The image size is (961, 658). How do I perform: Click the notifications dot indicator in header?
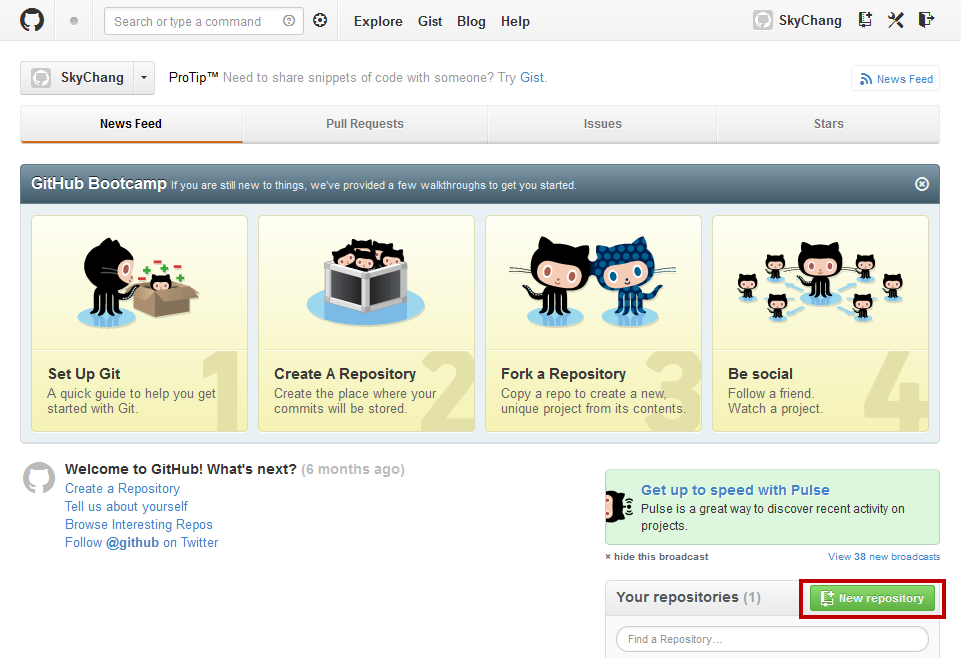click(x=74, y=21)
